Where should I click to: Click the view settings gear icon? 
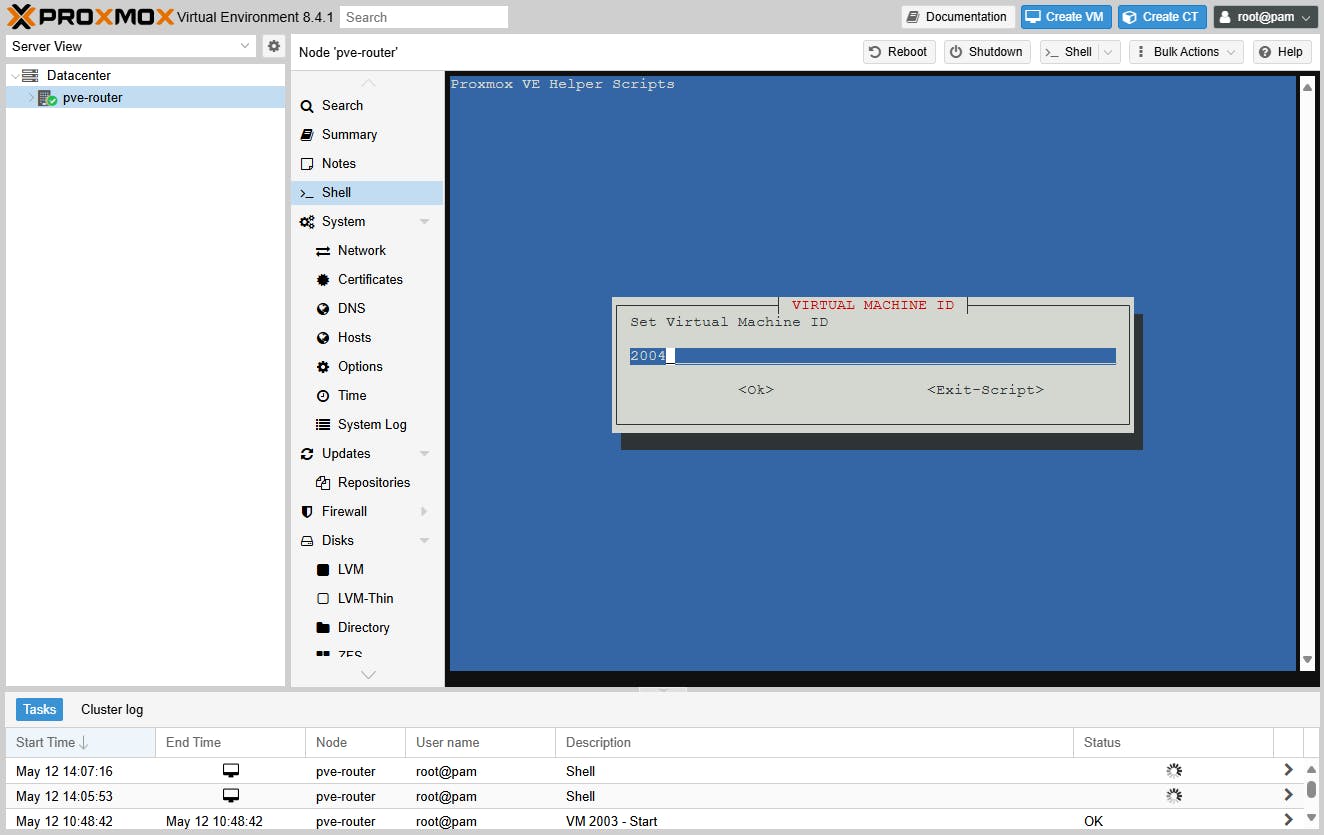(274, 45)
